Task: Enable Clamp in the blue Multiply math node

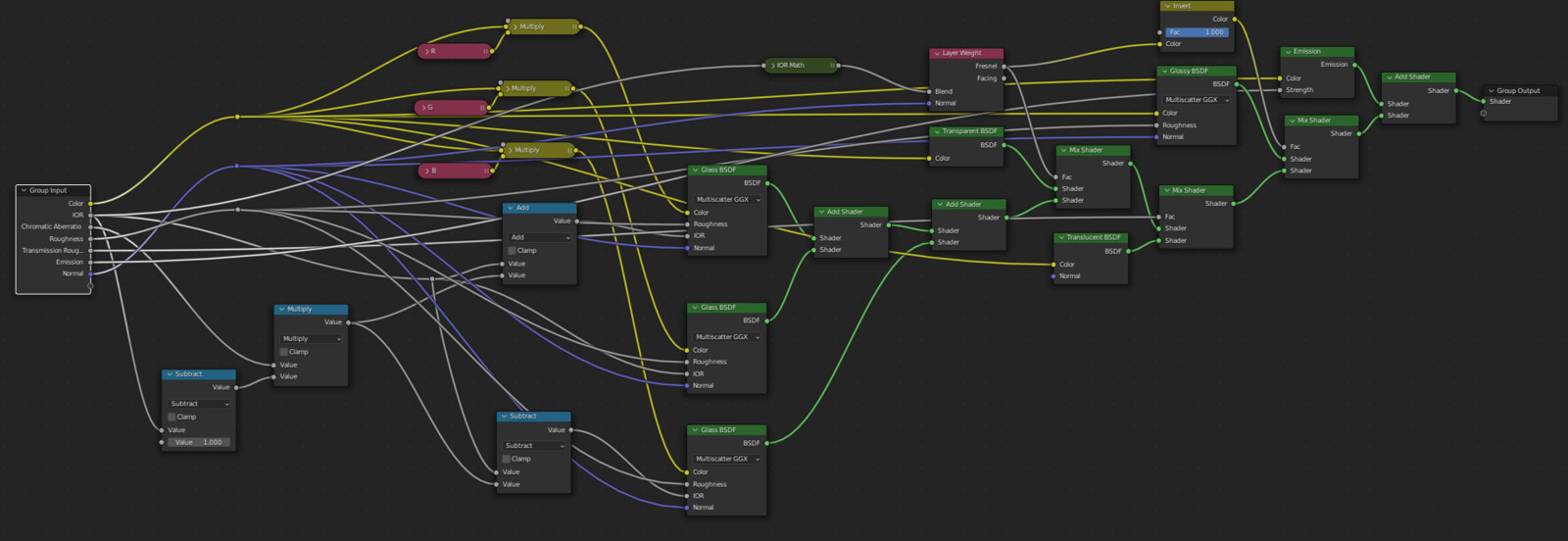Action: point(283,351)
